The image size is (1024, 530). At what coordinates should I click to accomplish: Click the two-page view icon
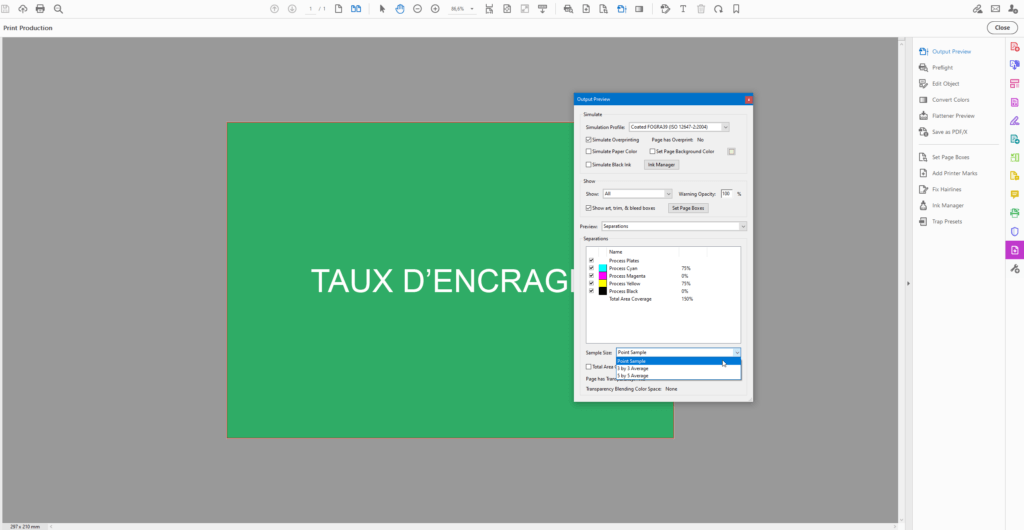(x=356, y=9)
